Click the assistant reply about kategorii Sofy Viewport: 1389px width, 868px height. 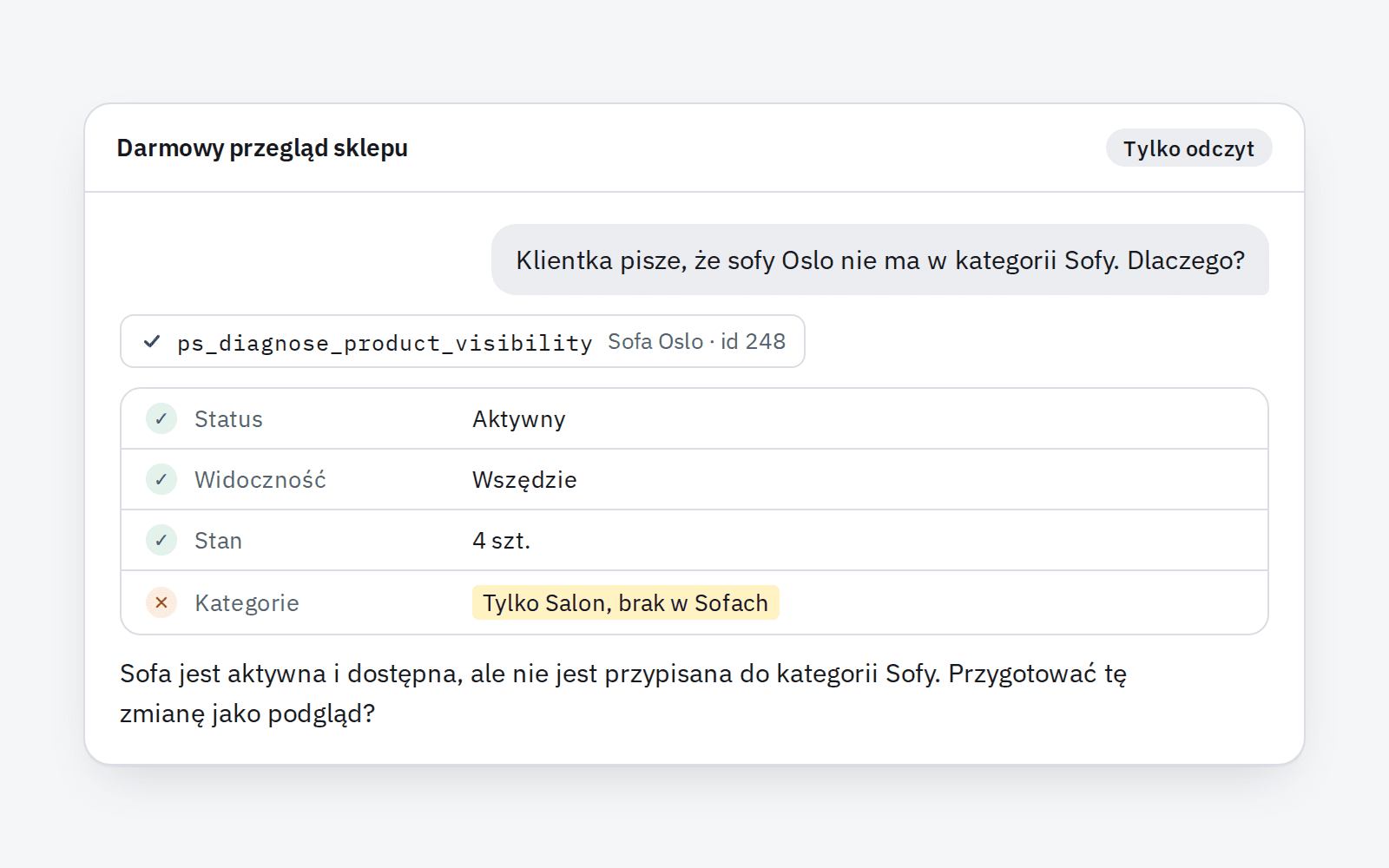pyautogui.click(x=623, y=694)
